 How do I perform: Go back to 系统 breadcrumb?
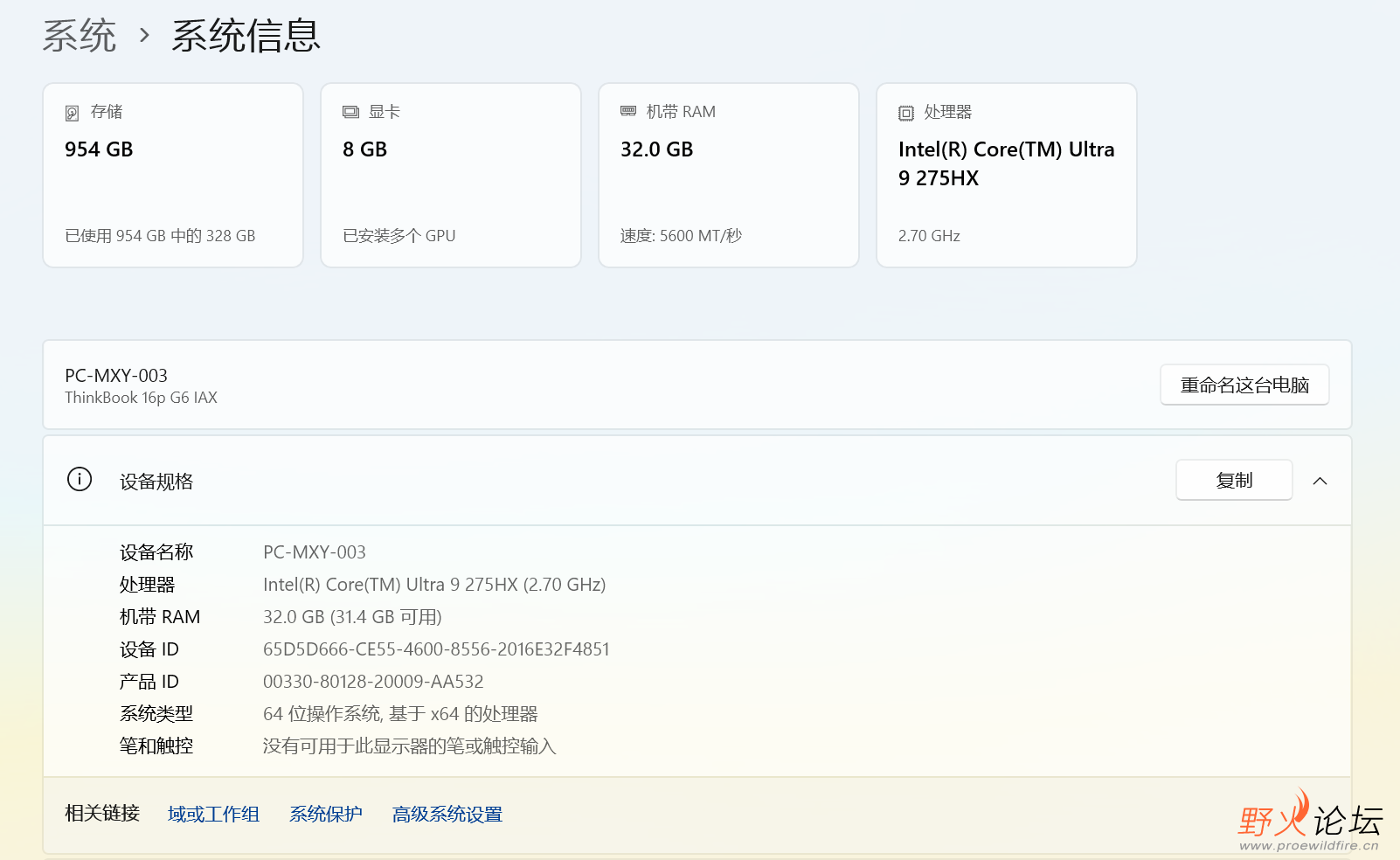(80, 36)
